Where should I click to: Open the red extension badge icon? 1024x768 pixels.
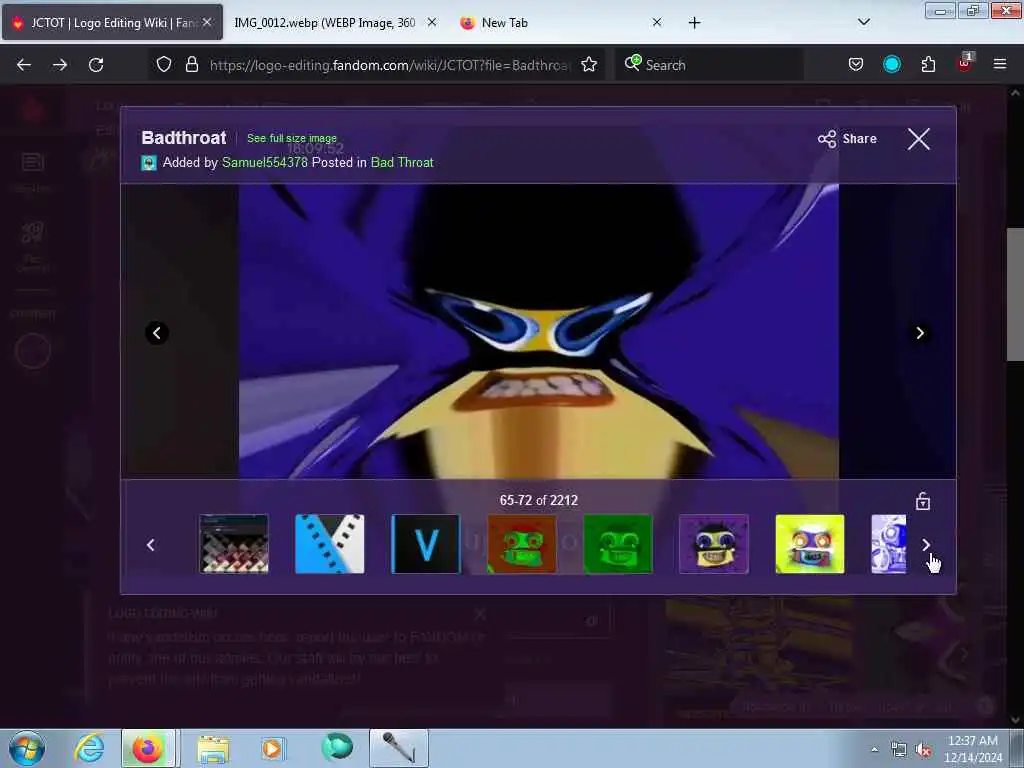click(x=965, y=63)
